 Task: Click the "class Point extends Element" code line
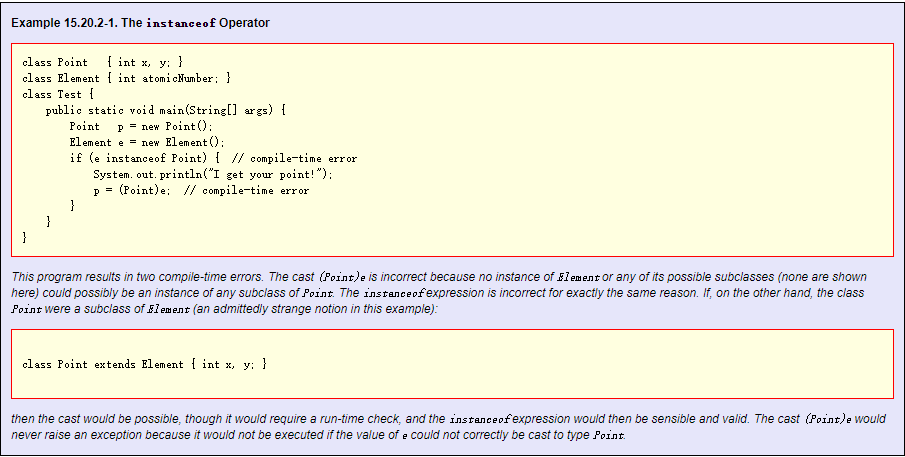click(x=145, y=364)
